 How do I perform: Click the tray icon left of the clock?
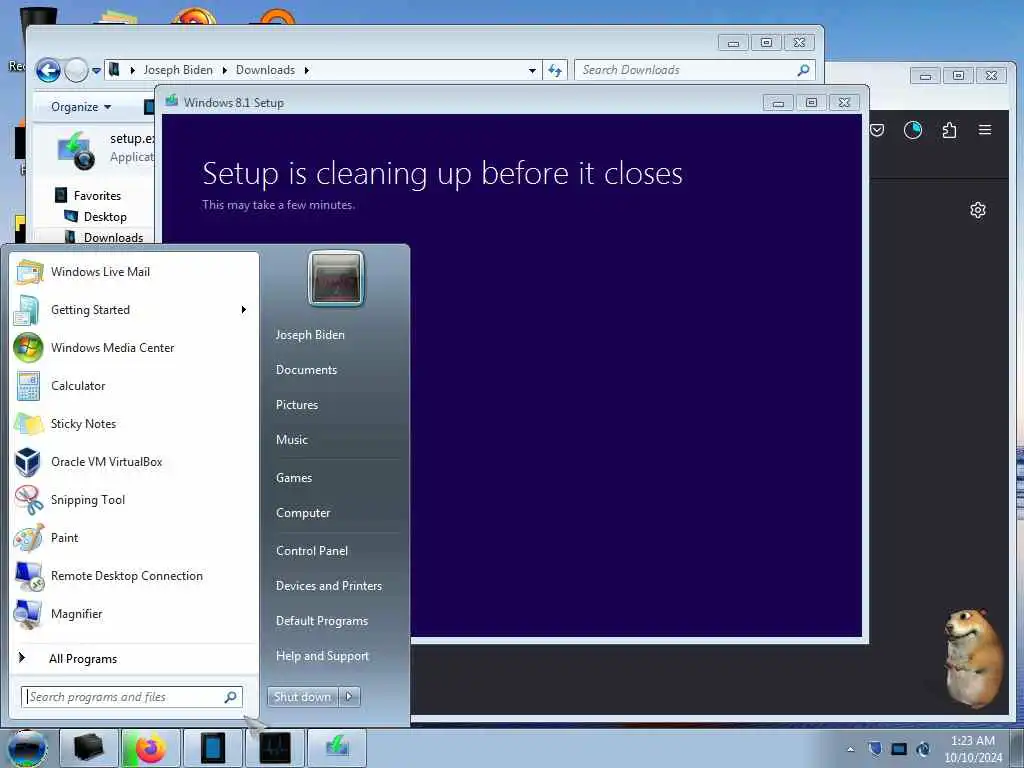tap(923, 749)
